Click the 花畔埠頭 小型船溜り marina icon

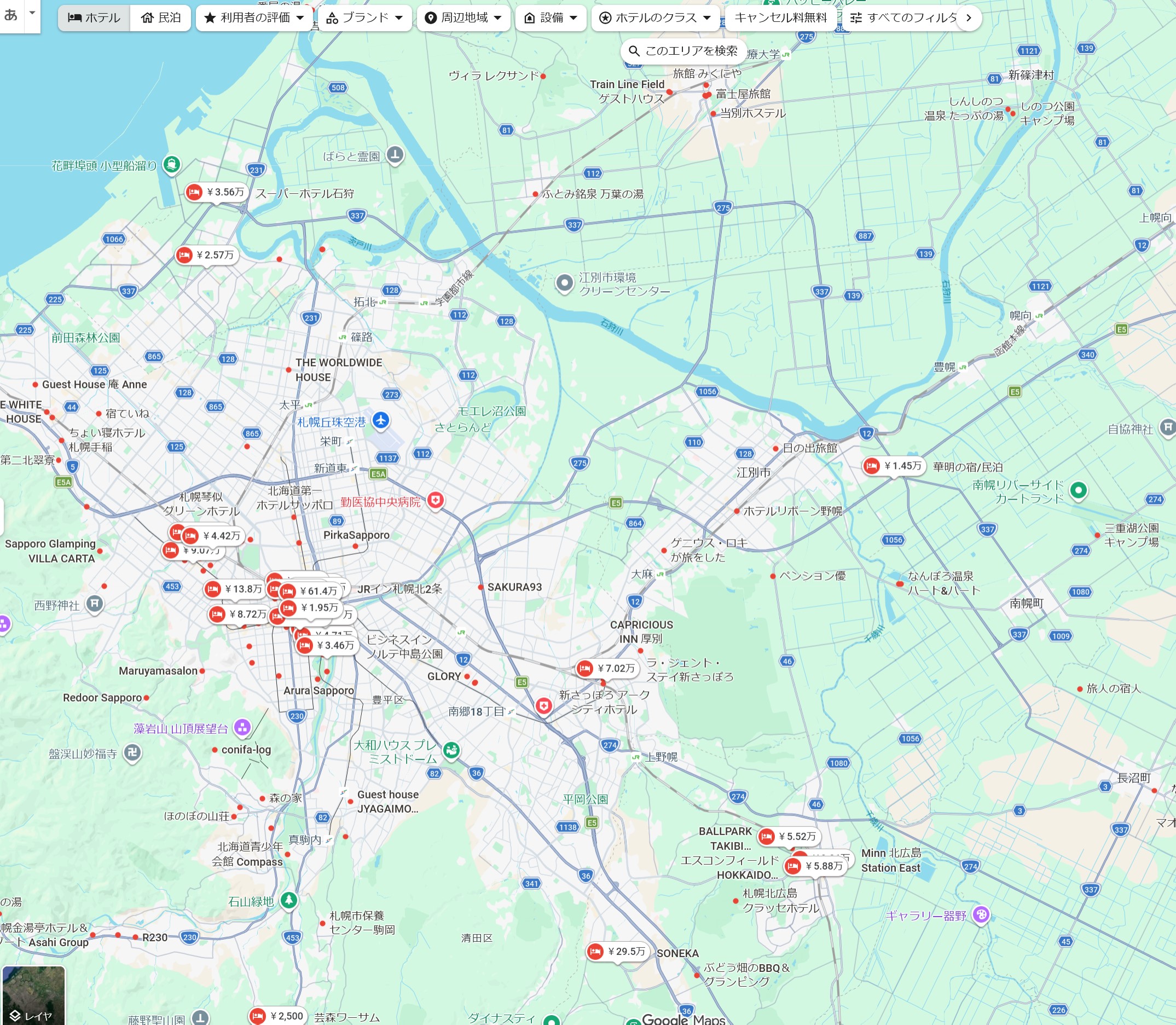coord(172,165)
